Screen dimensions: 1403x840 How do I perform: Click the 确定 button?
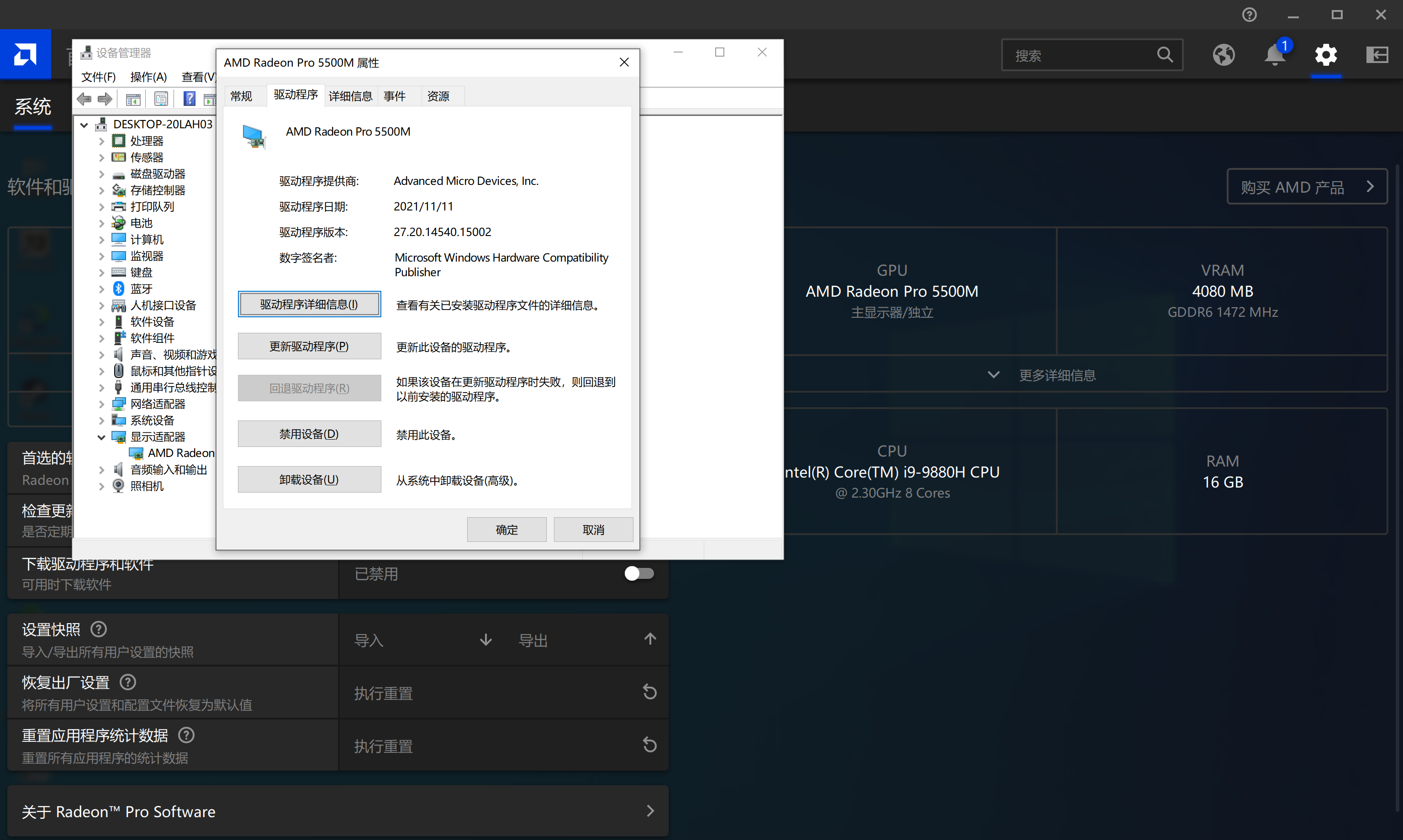click(506, 530)
